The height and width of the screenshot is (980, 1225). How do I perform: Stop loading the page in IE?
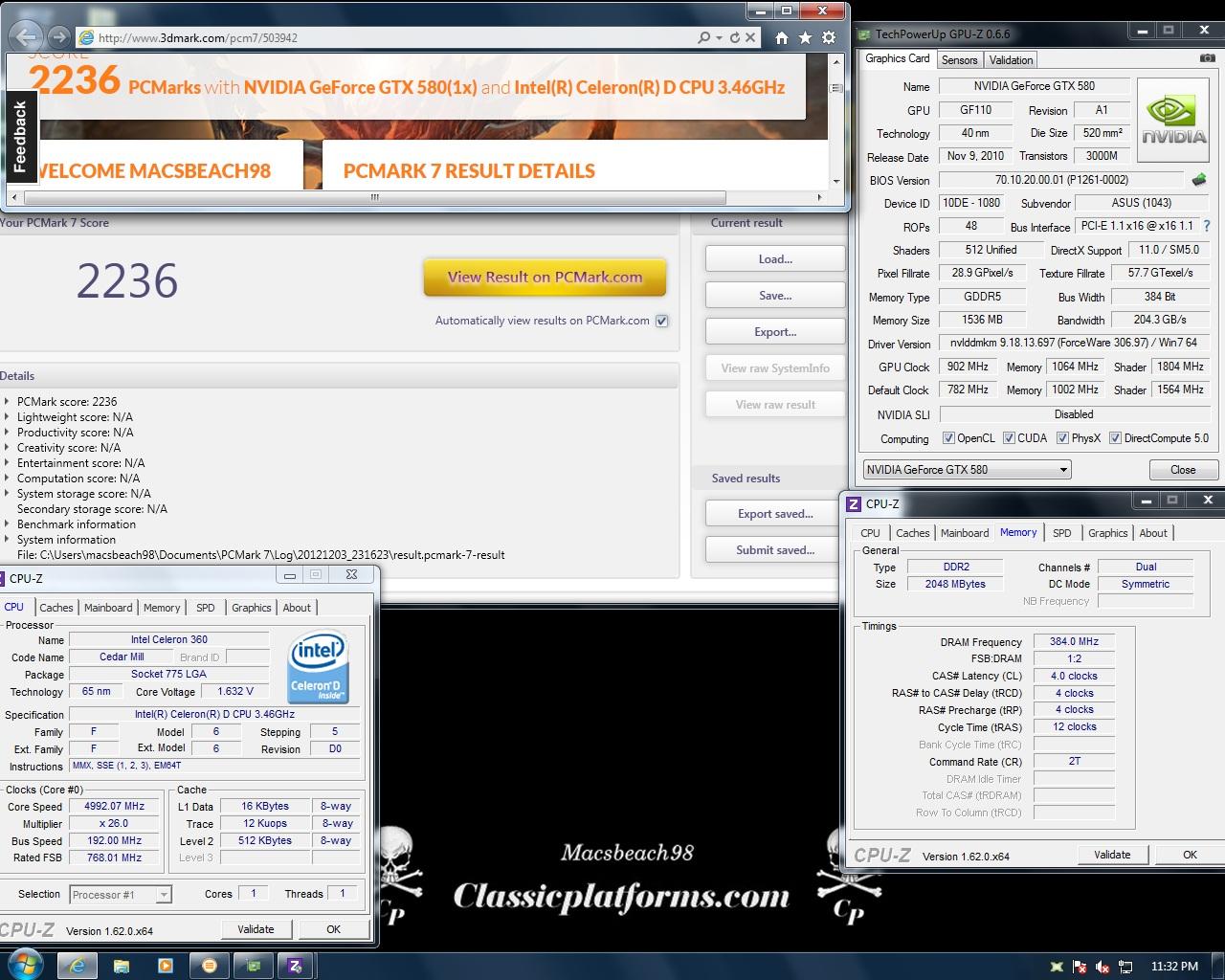[750, 37]
